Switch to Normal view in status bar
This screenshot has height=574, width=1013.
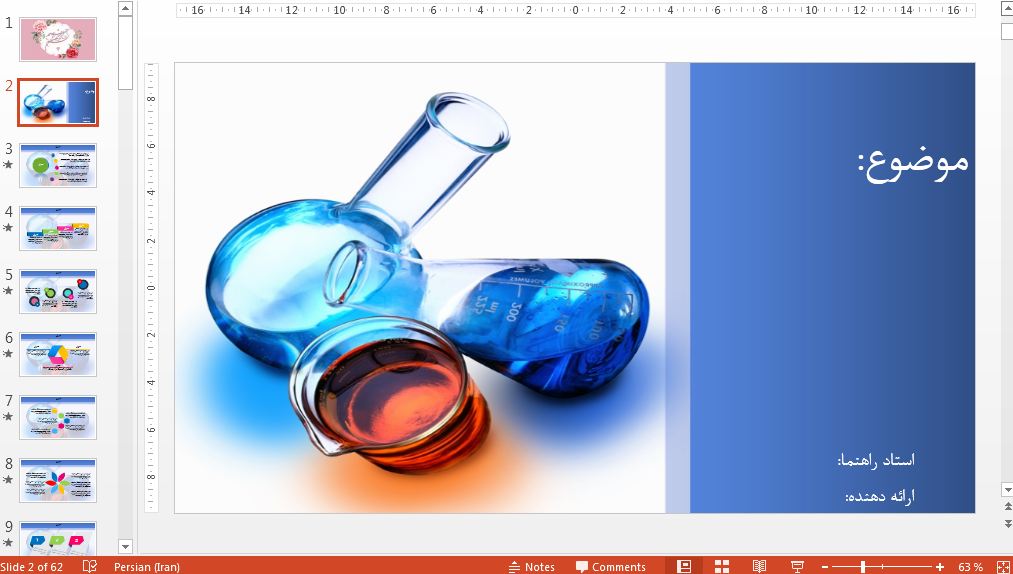tap(684, 566)
